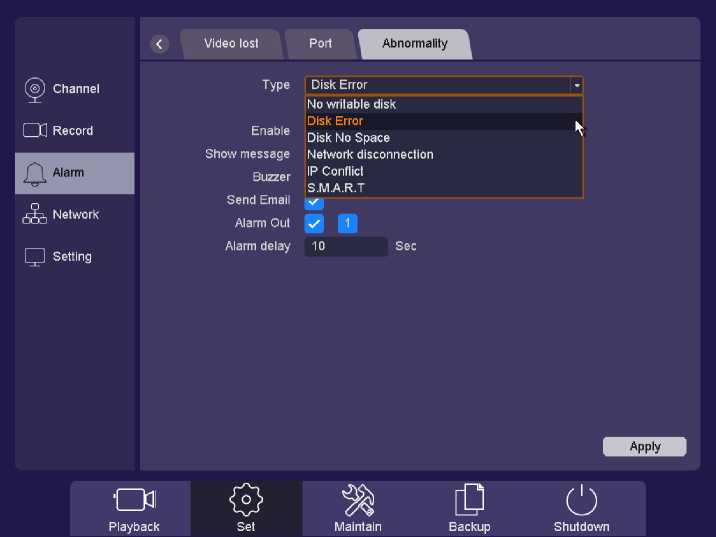Toggle the Send Email checkbox
Viewport: 716px width, 537px height.
pyautogui.click(x=314, y=203)
